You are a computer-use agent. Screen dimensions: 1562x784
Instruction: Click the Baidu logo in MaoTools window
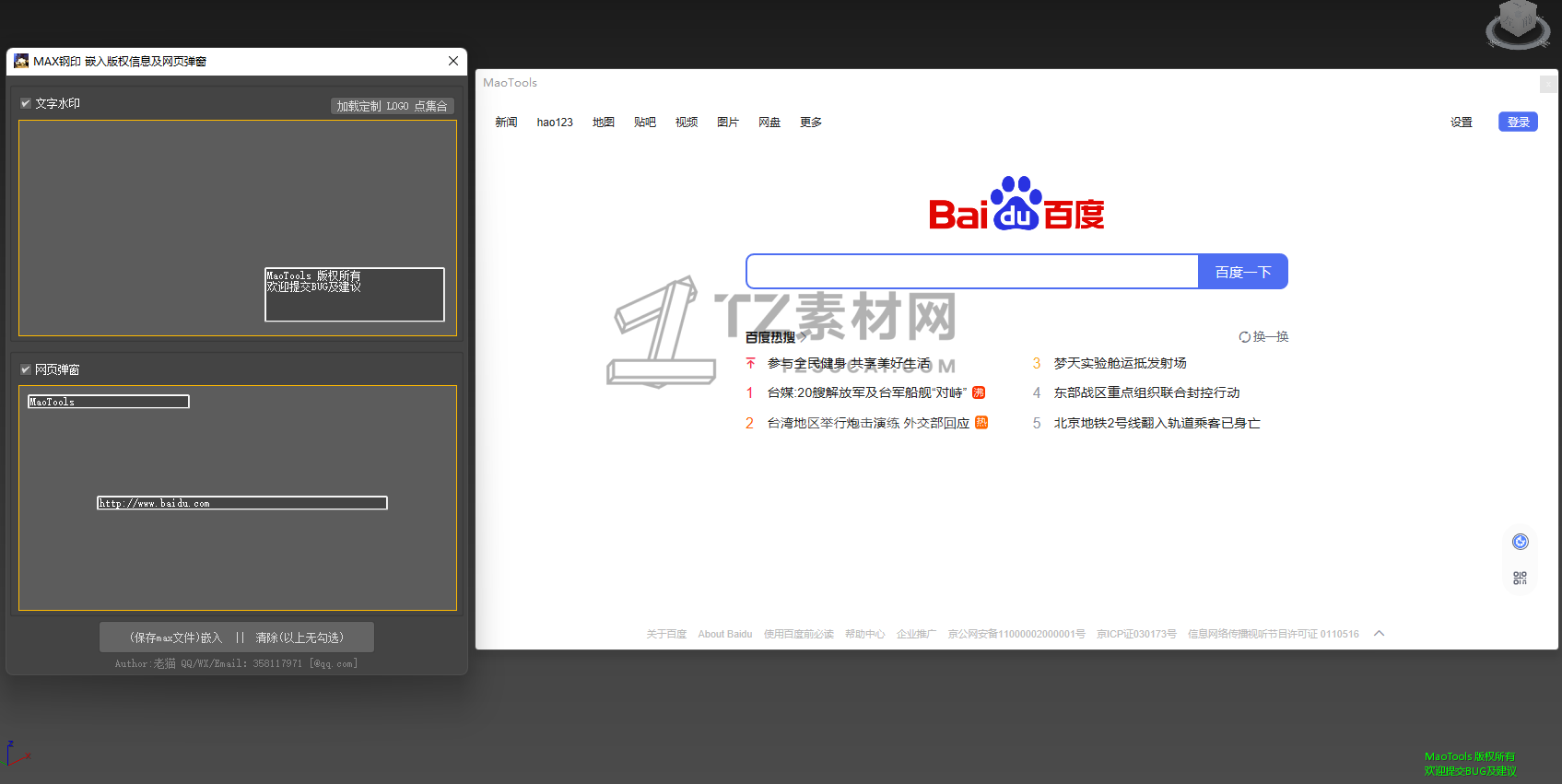coord(1016,203)
